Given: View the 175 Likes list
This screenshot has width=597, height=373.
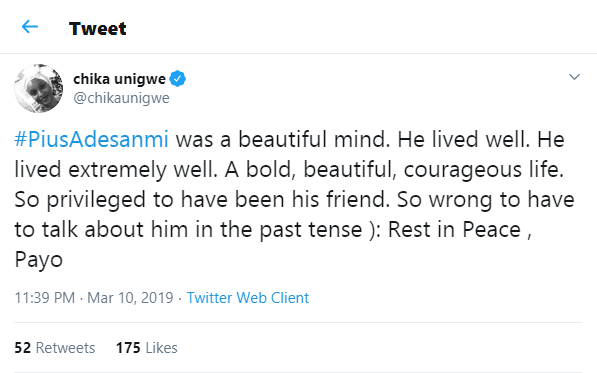Looking at the screenshot, I should click(147, 348).
